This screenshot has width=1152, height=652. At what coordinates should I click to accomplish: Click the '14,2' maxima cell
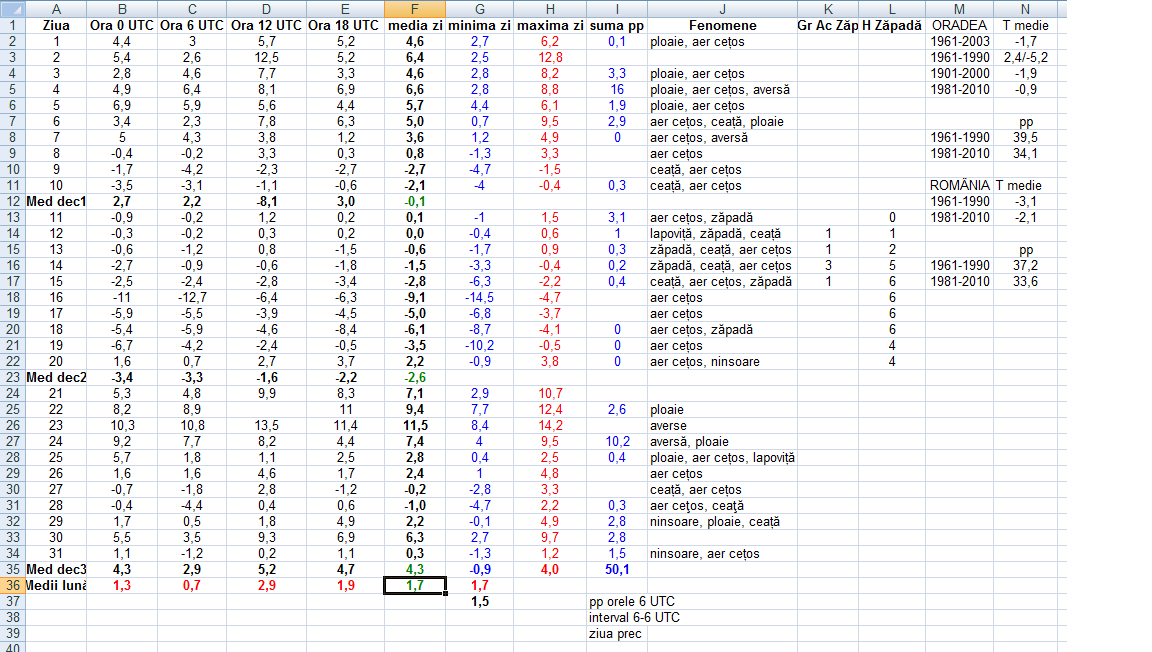(x=550, y=426)
